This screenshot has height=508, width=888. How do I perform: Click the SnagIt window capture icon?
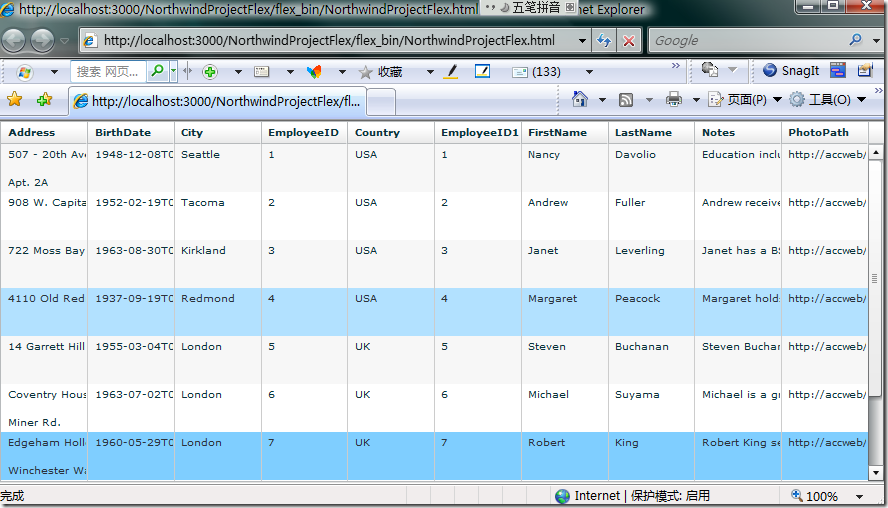click(x=838, y=70)
